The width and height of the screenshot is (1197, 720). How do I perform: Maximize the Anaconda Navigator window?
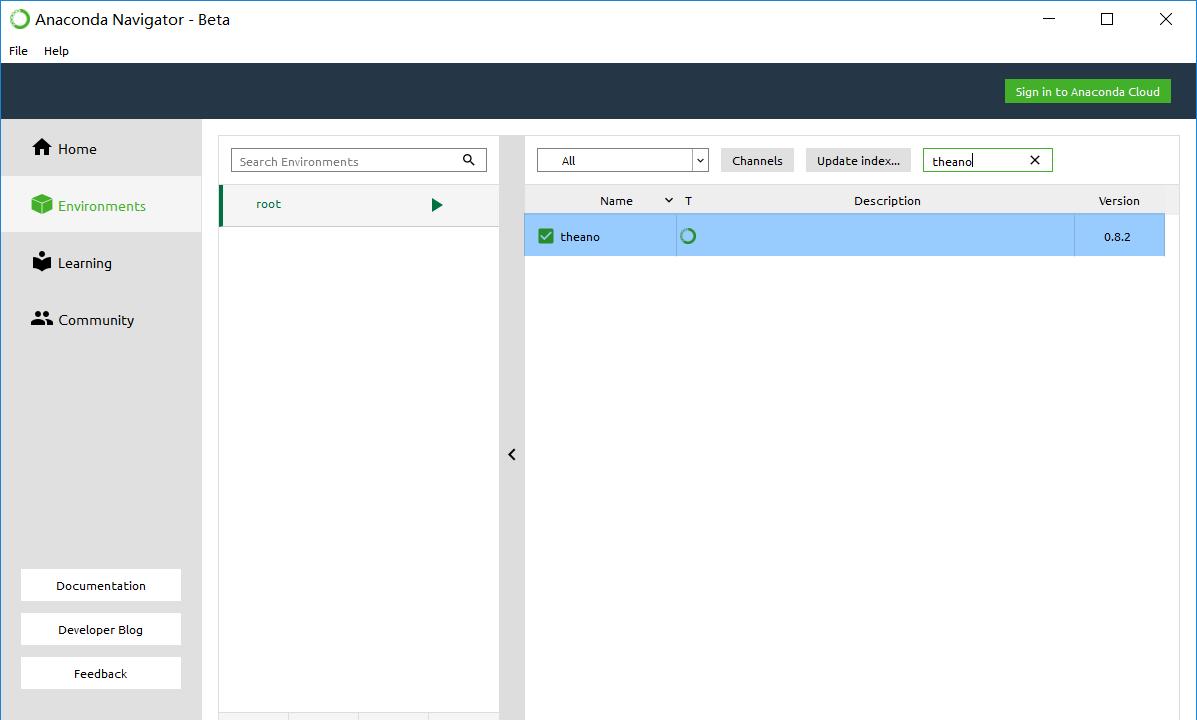click(1107, 19)
